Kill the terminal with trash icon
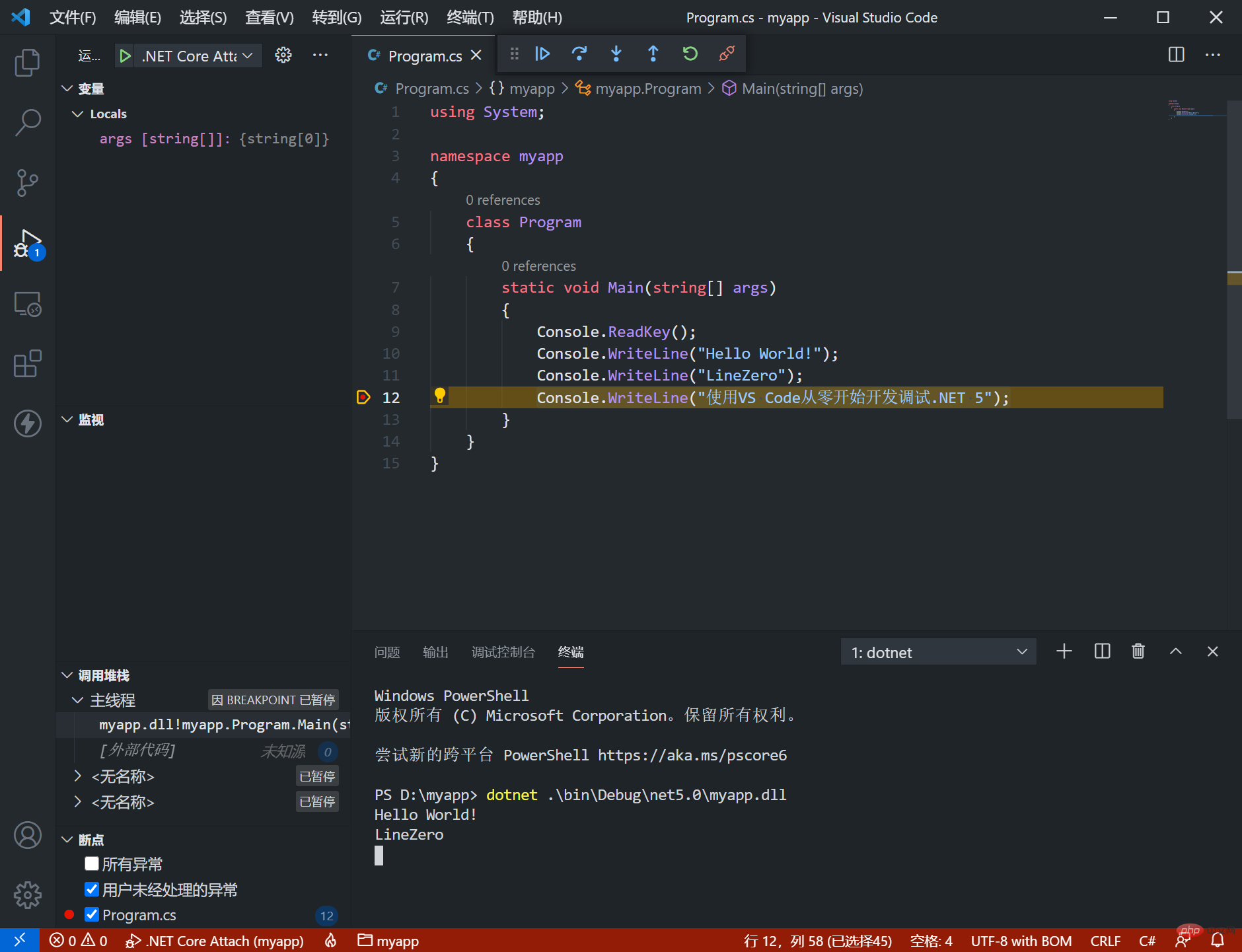 1138,651
